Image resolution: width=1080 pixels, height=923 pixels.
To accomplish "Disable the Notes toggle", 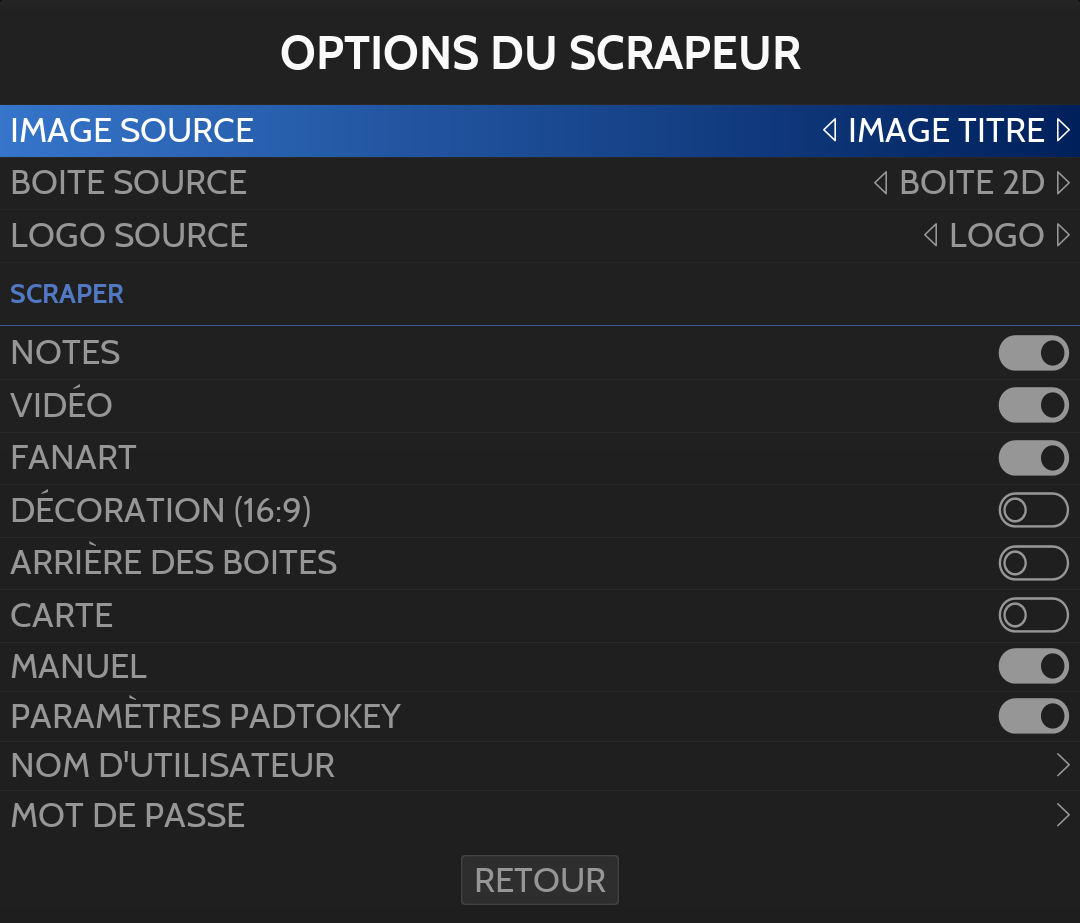I will point(1033,353).
